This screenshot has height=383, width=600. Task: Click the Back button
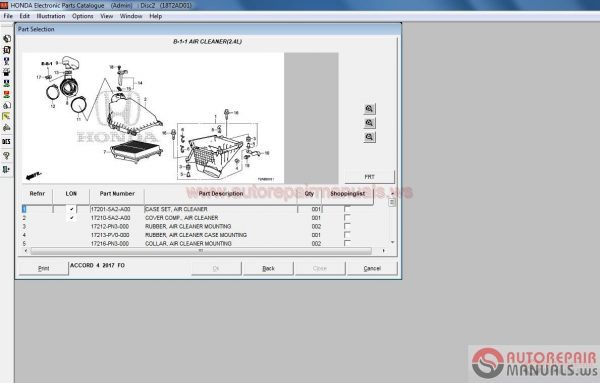point(268,268)
